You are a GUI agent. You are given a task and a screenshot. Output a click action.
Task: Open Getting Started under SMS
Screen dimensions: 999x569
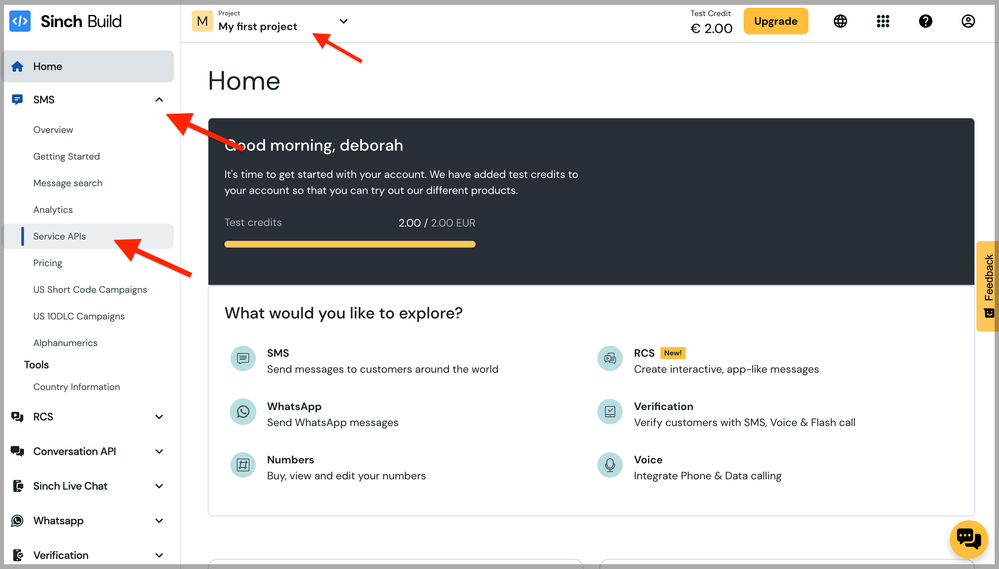pos(66,156)
